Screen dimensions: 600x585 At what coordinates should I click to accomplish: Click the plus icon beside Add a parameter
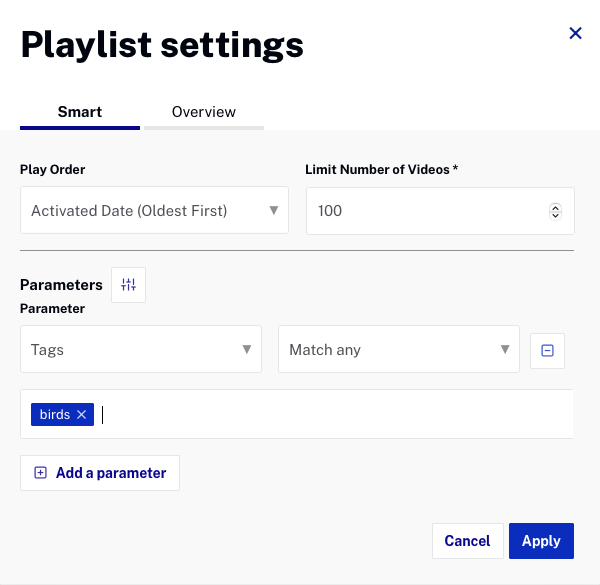point(41,473)
